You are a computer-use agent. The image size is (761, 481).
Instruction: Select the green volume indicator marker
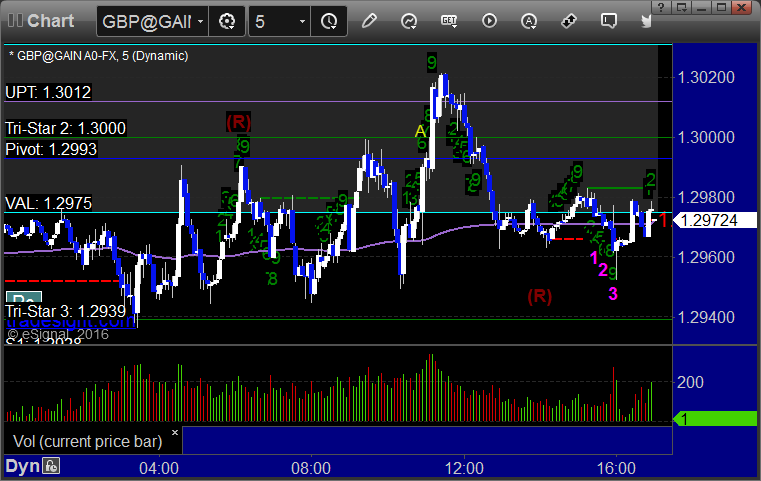tap(715, 418)
